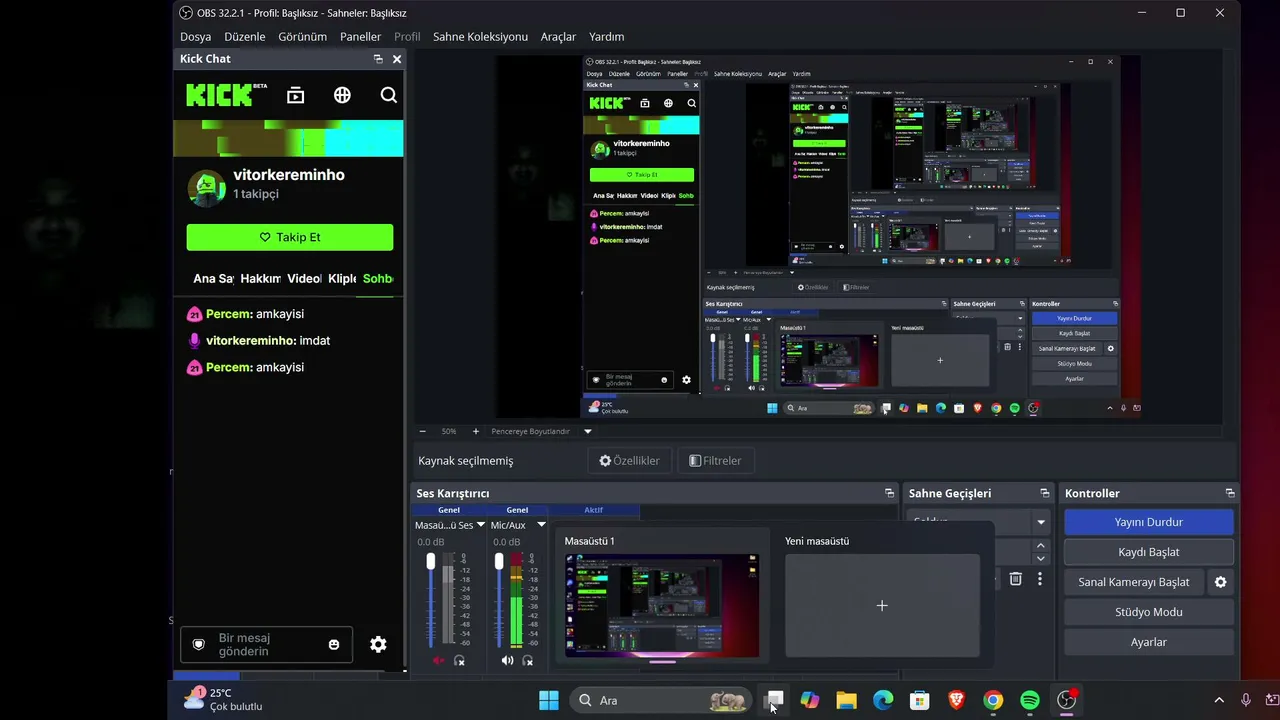The image size is (1280, 720).
Task: Open File Explorer from the taskbar
Action: pos(847,700)
